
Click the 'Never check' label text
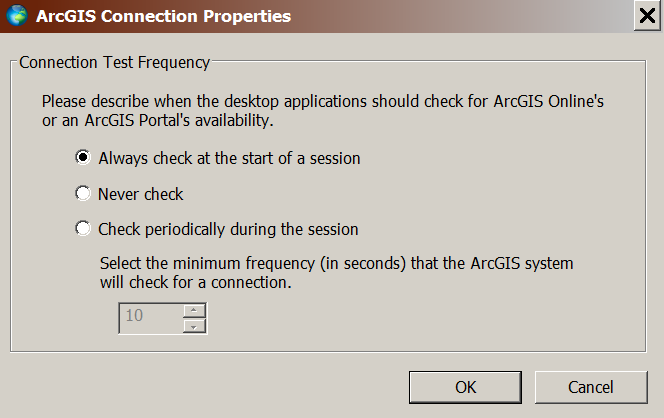click(x=141, y=194)
